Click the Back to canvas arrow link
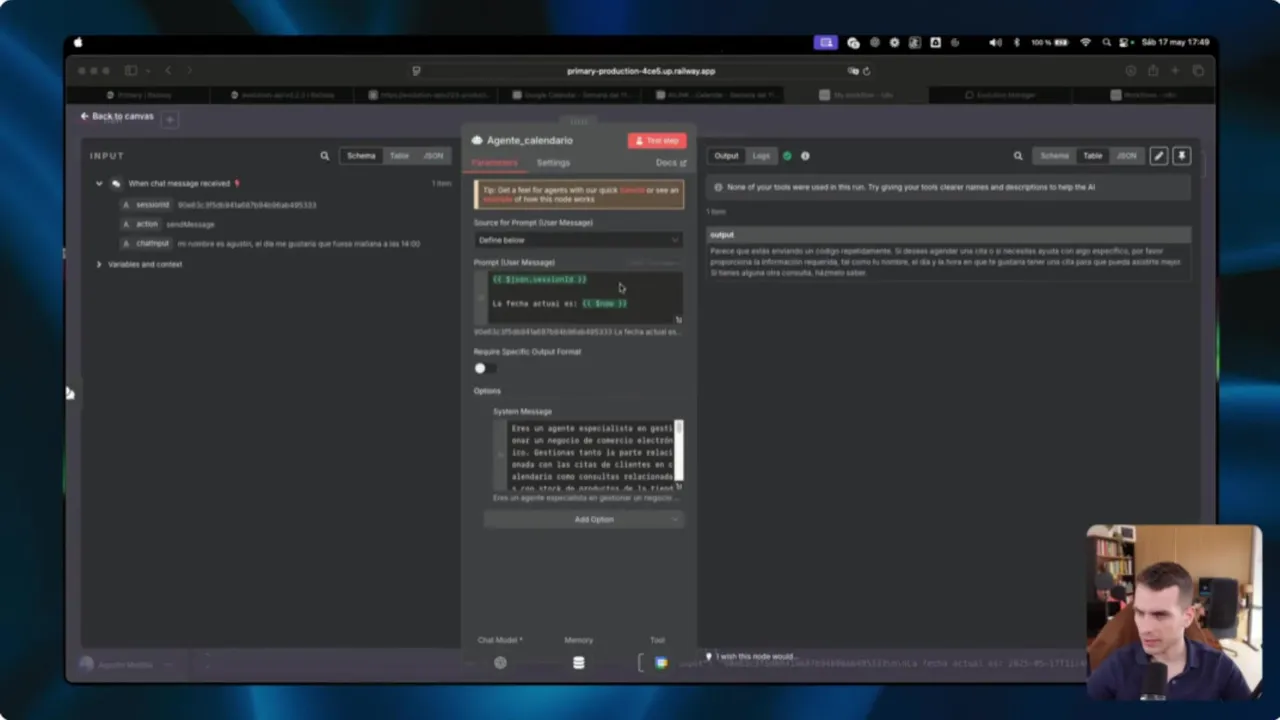The image size is (1280, 720). click(x=117, y=116)
